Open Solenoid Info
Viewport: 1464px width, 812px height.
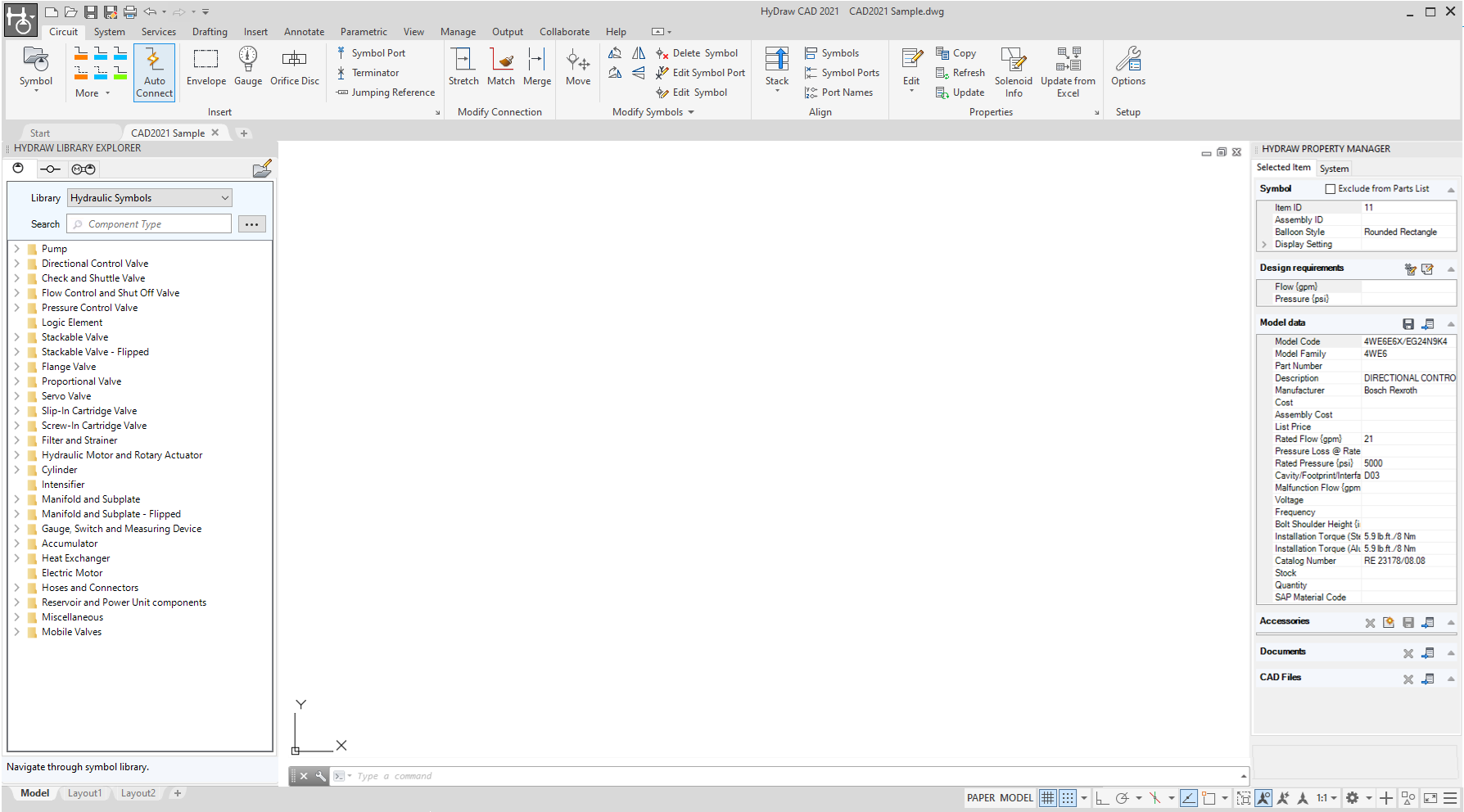click(1014, 72)
